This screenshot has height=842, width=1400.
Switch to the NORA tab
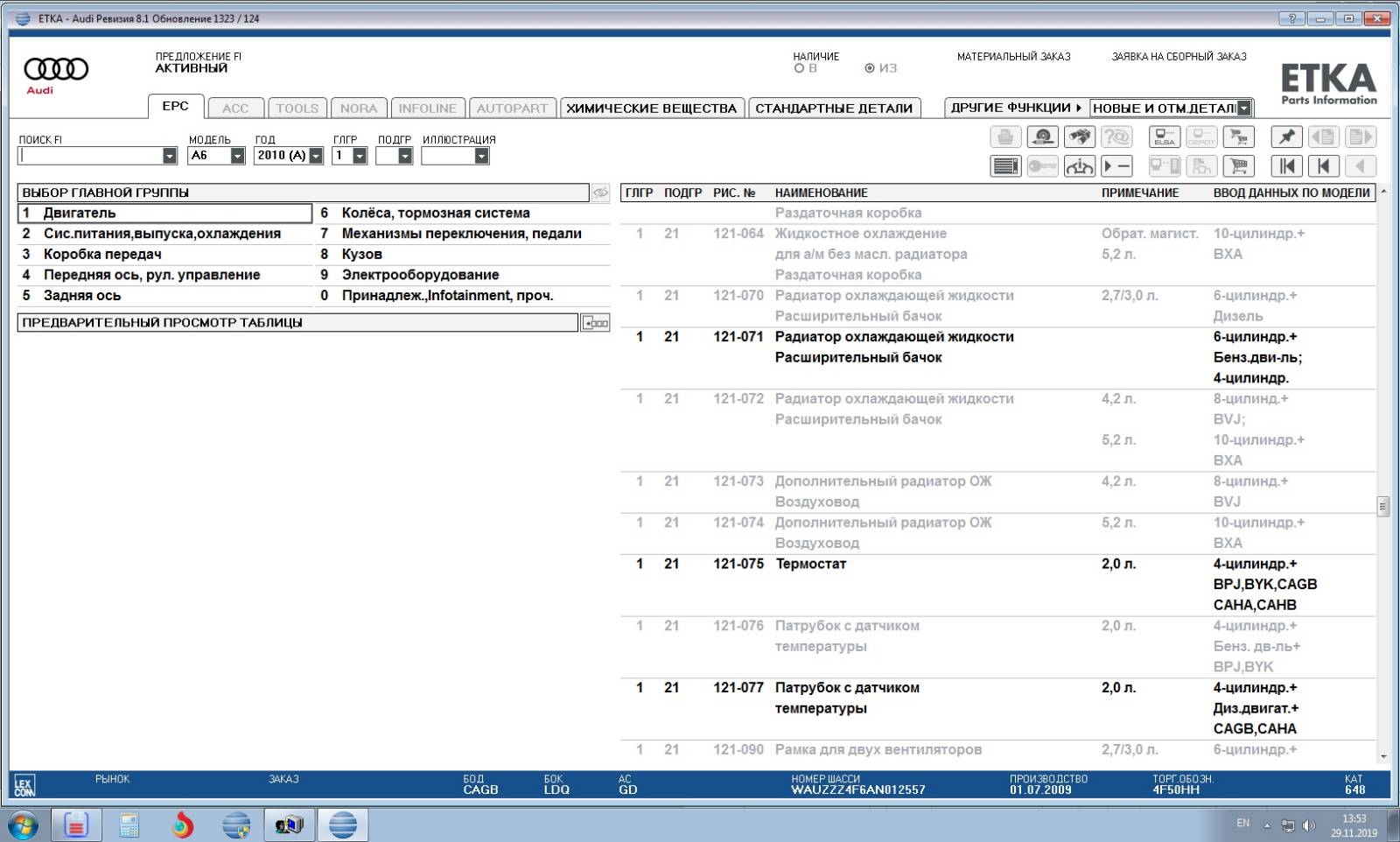click(359, 109)
